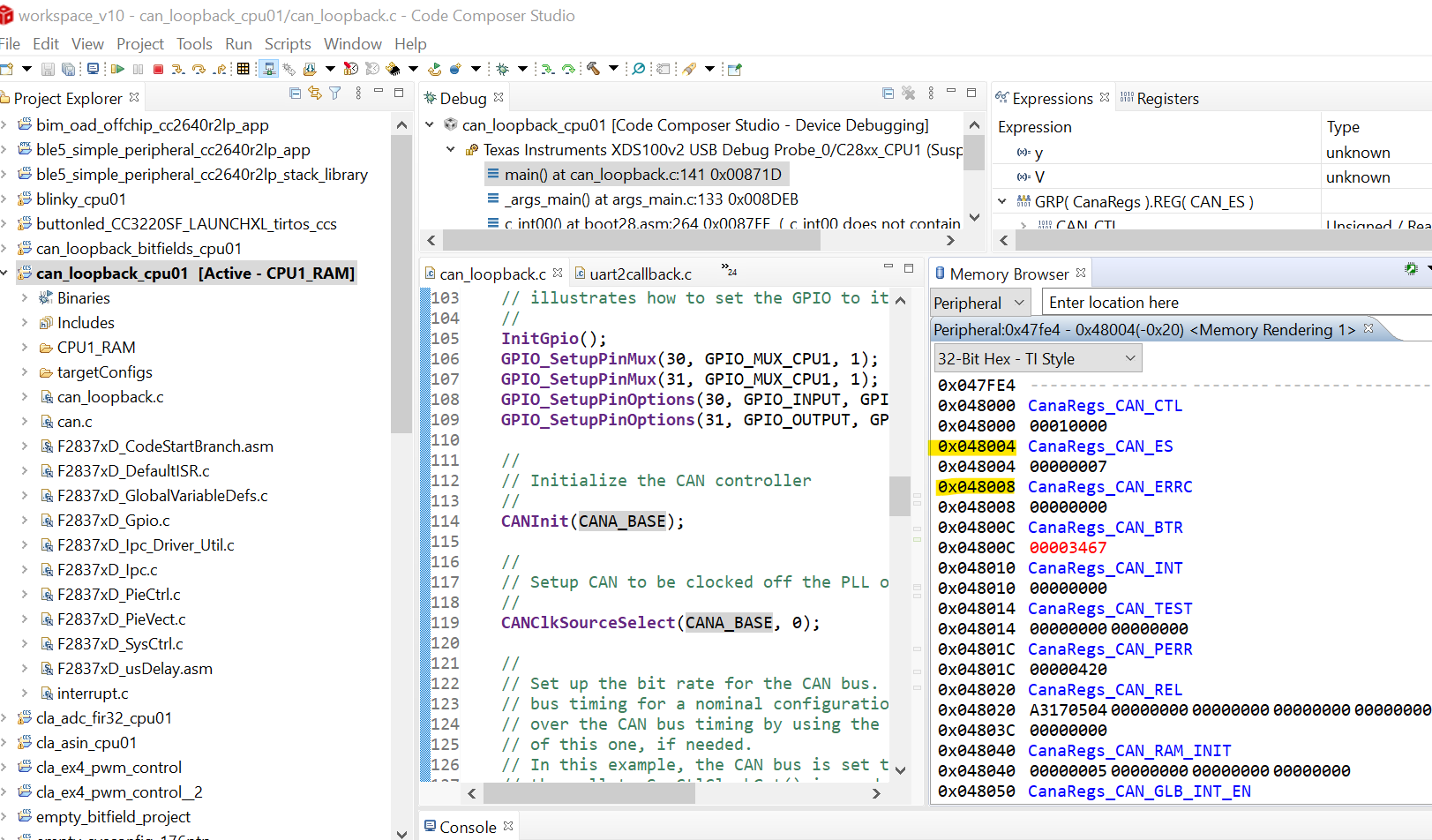Select F2837xD_Gpio.c in Project Explorer
The width and height of the screenshot is (1432, 840).
coord(113,521)
